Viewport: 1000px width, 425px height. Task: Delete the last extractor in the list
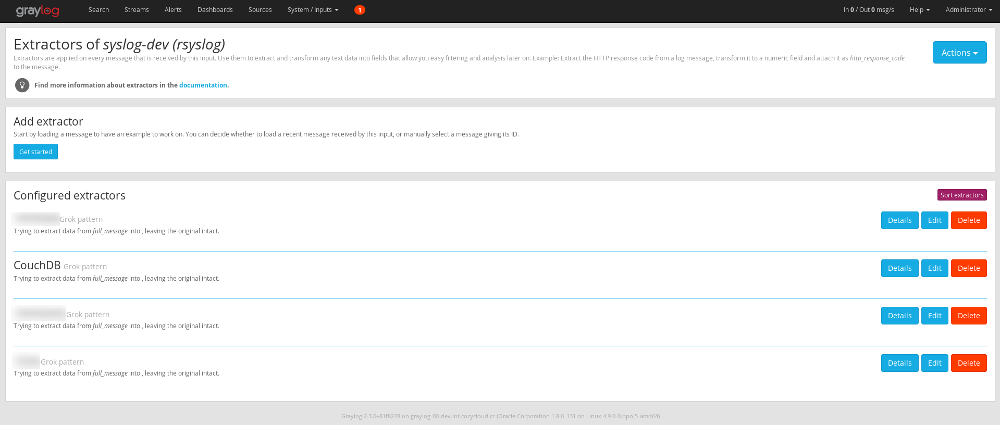tap(968, 363)
